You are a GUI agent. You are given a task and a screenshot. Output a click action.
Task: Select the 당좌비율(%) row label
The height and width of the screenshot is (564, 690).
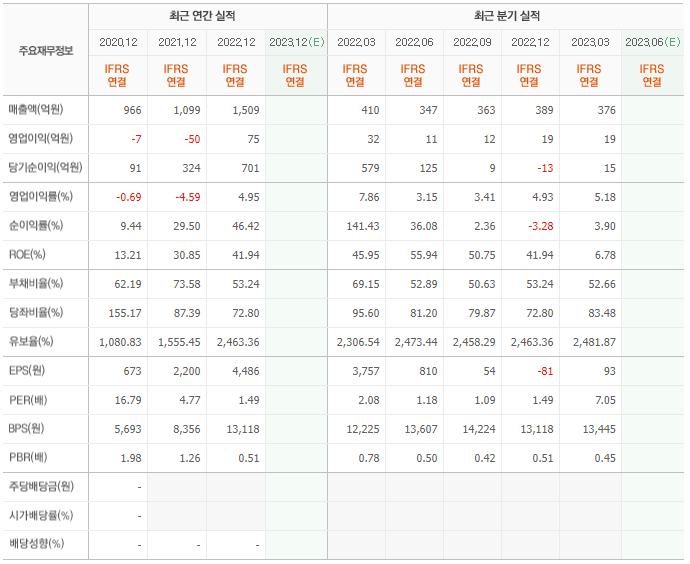click(x=36, y=313)
